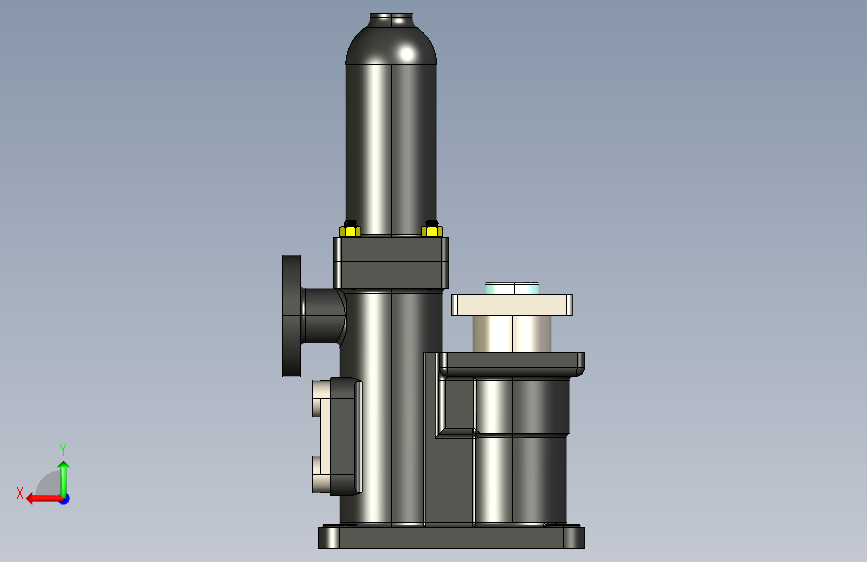Select the collar block below the yellow nuts
Image resolution: width=867 pixels, height=562 pixels.
(391, 263)
